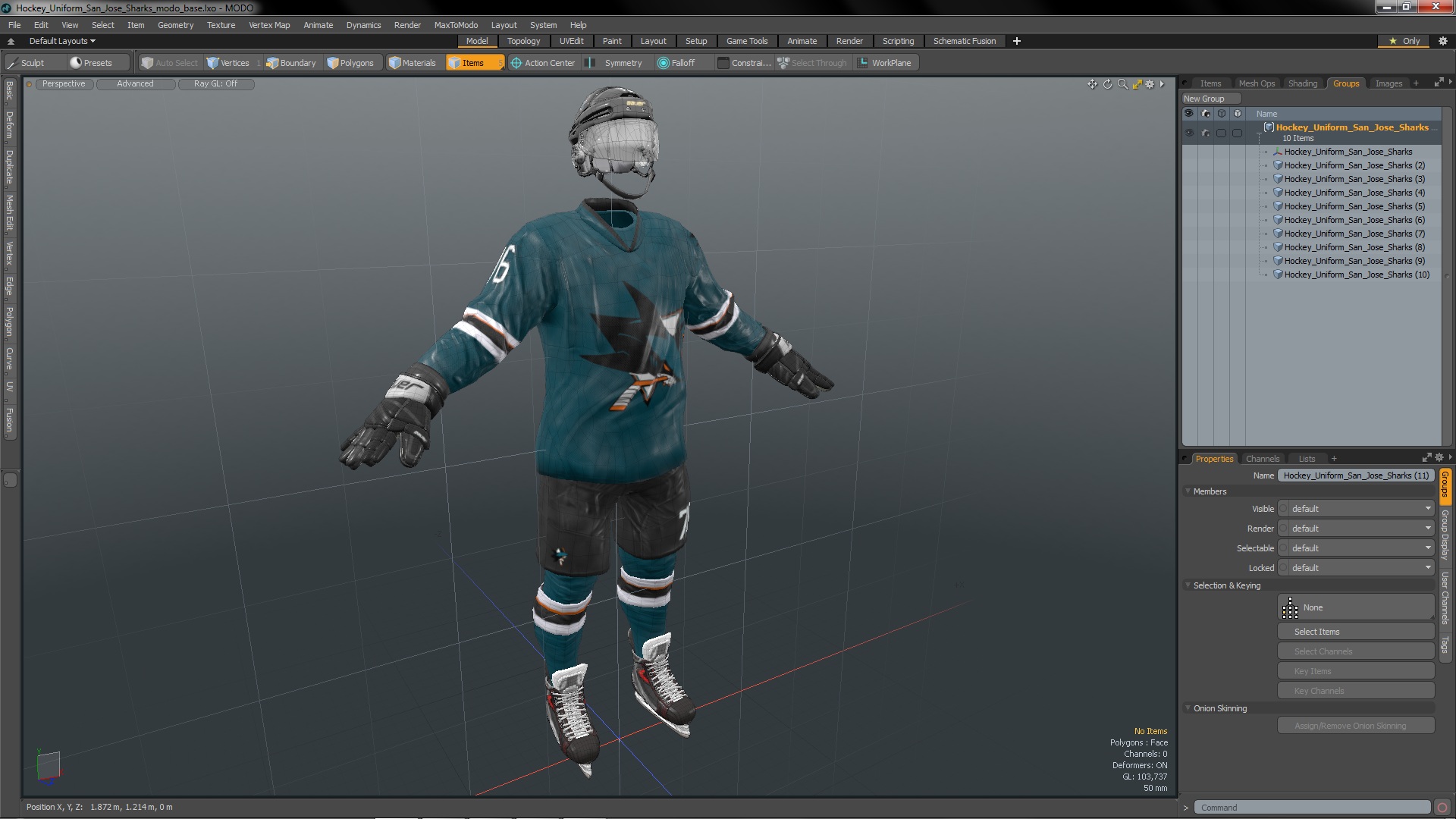The image size is (1456, 819).
Task: Switch to Vertices selection mode
Action: 234,63
